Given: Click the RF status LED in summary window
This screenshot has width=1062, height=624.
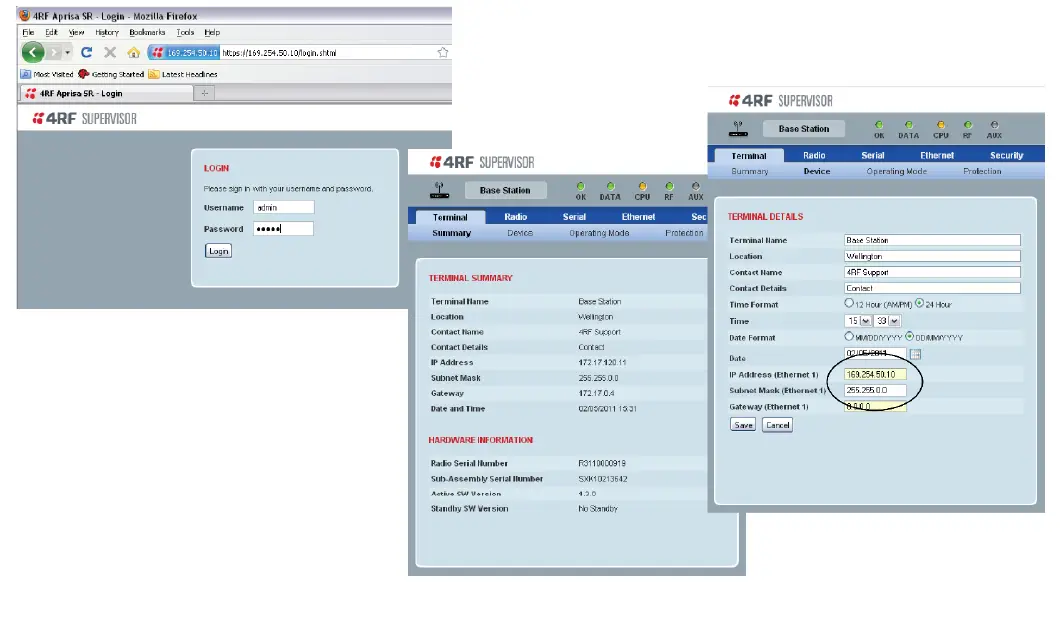Looking at the screenshot, I should 669,186.
